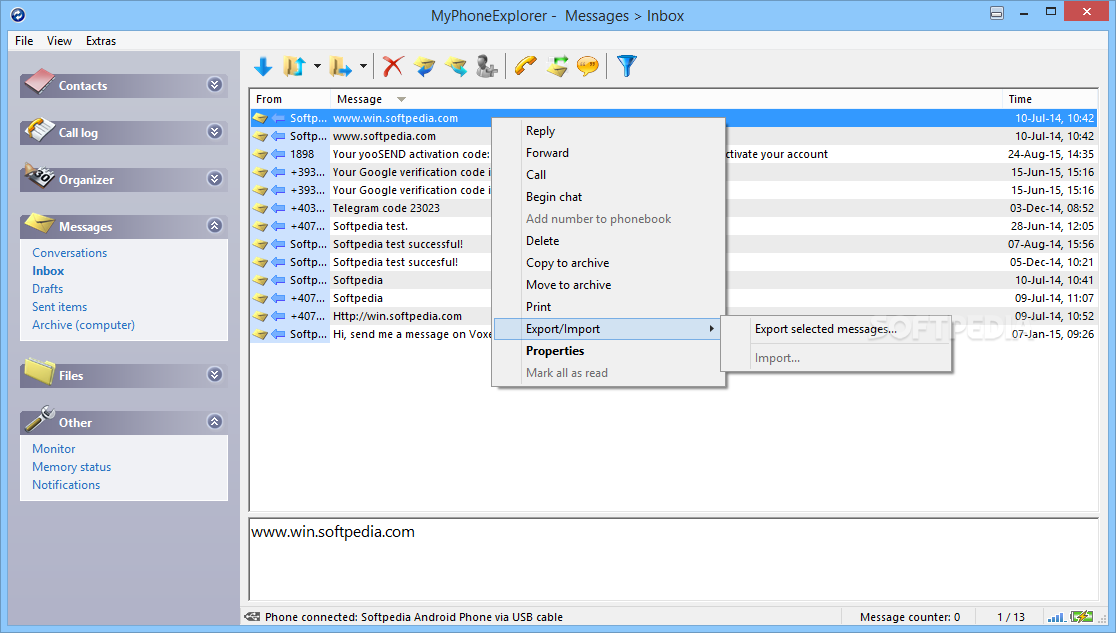Viewport: 1116px width, 633px height.
Task: Click the orange chat bubble icon
Action: tap(588, 67)
